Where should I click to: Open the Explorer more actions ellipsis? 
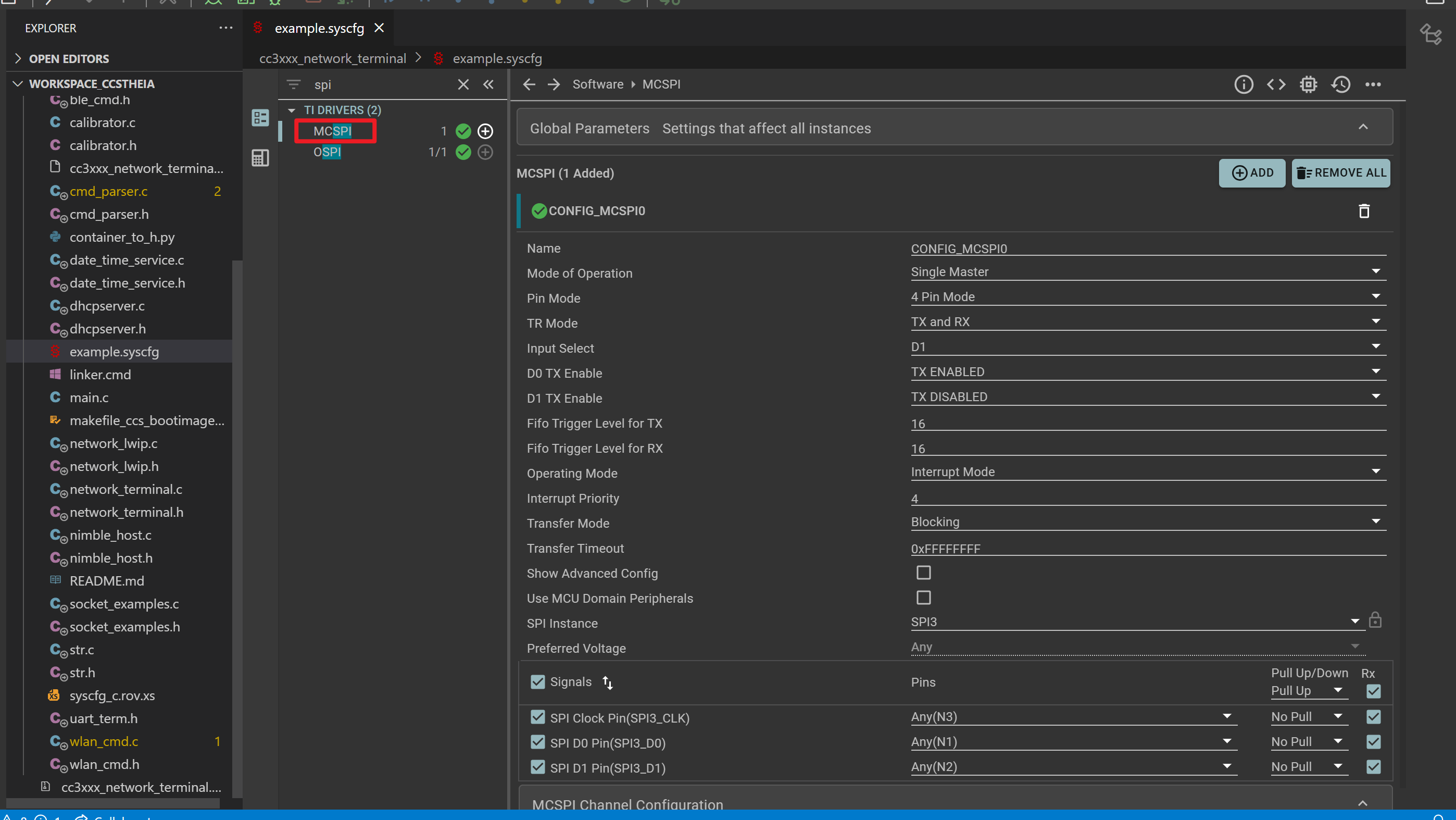225,28
